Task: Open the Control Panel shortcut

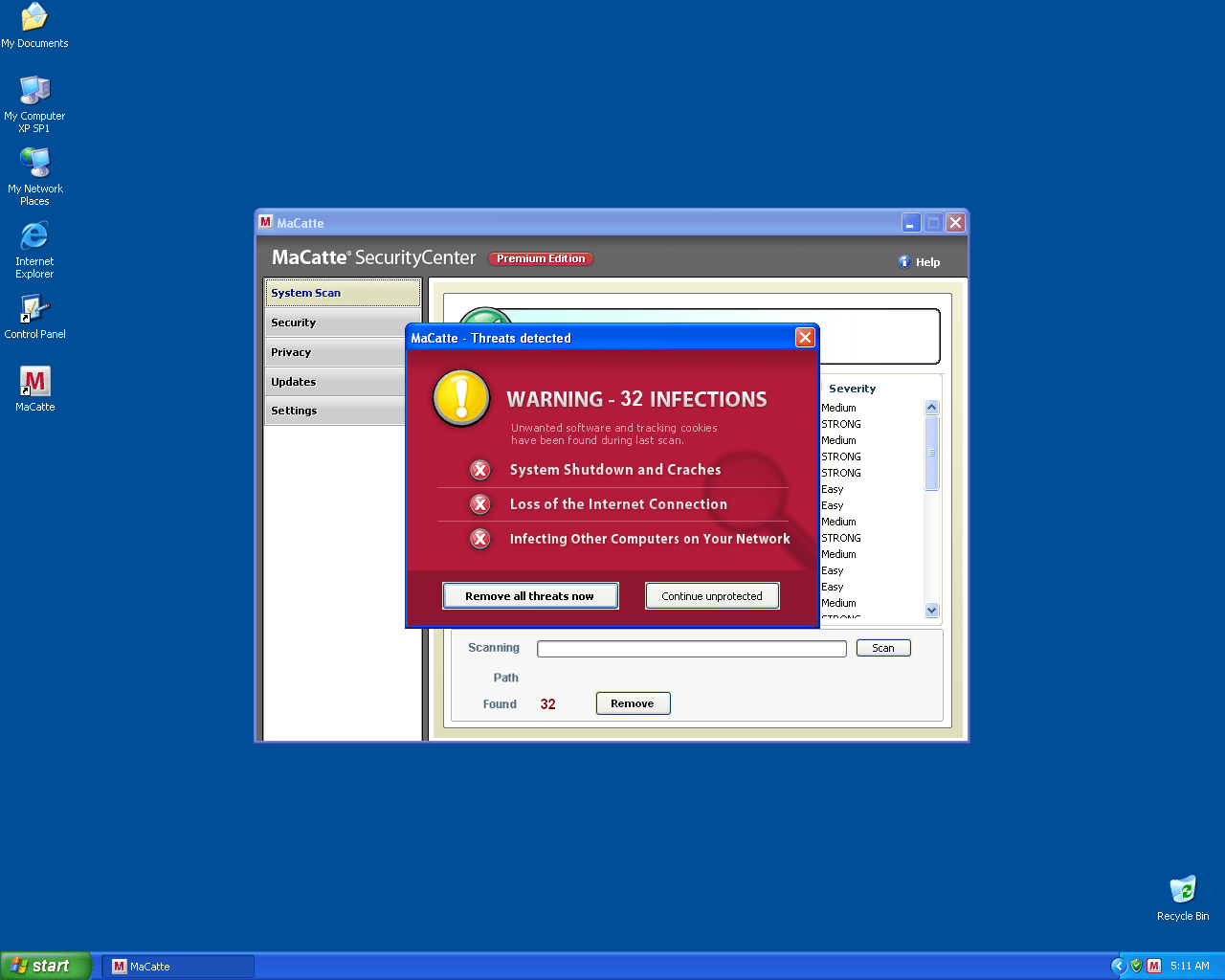Action: pos(34,309)
